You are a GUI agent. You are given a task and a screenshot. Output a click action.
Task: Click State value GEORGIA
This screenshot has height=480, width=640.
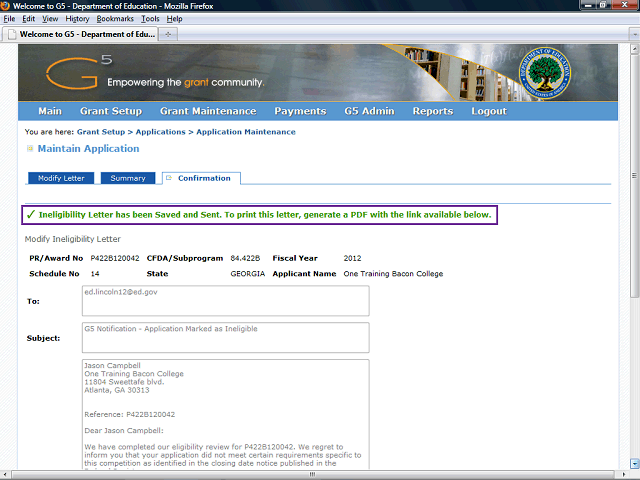247,274
